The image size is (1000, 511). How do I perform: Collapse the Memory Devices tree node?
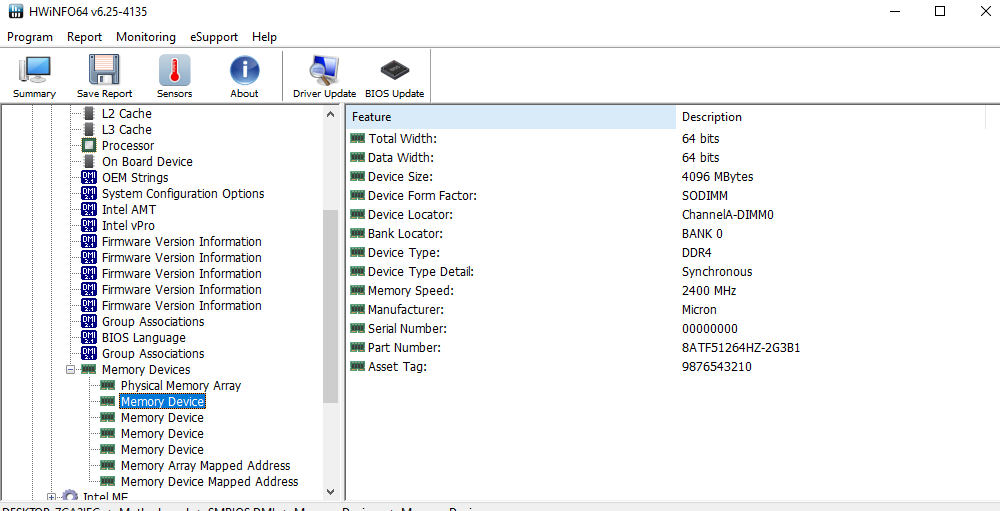[x=71, y=369]
